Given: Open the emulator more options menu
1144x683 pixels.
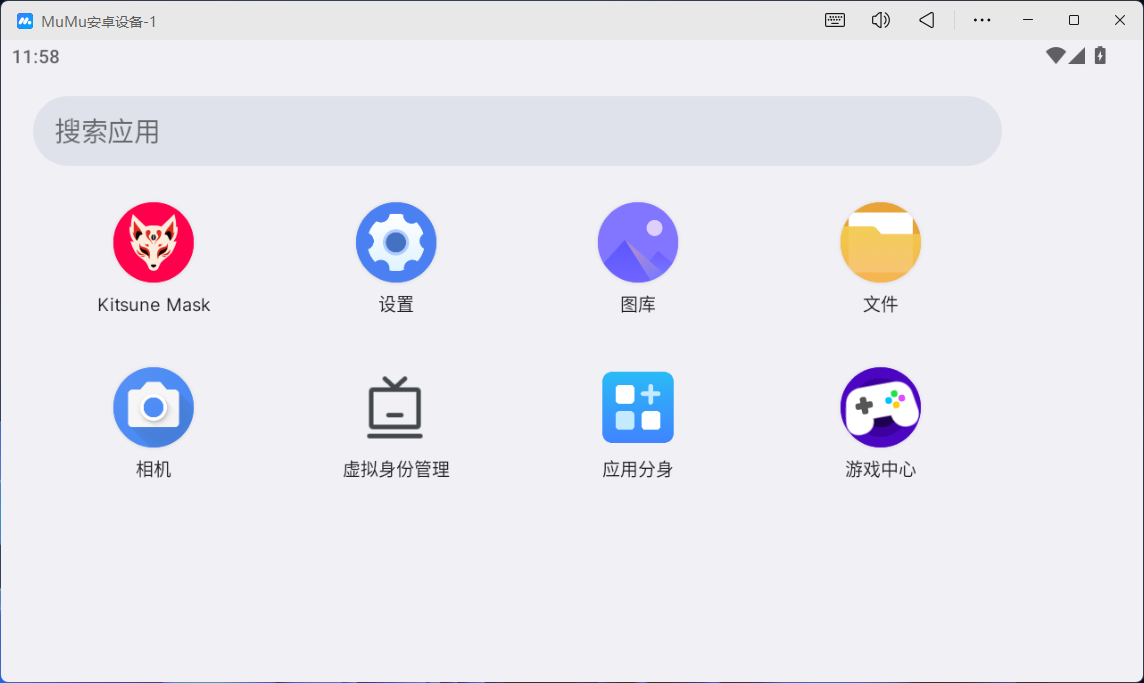Looking at the screenshot, I should click(981, 19).
